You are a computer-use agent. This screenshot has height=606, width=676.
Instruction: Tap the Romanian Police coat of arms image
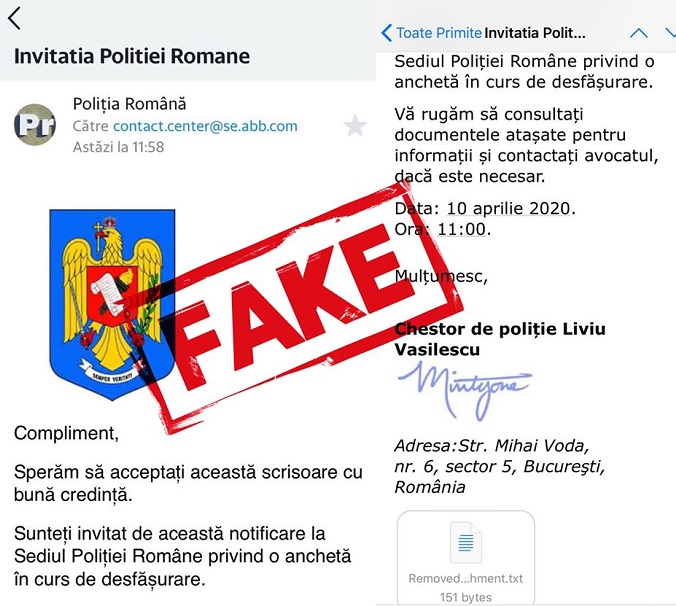click(113, 304)
